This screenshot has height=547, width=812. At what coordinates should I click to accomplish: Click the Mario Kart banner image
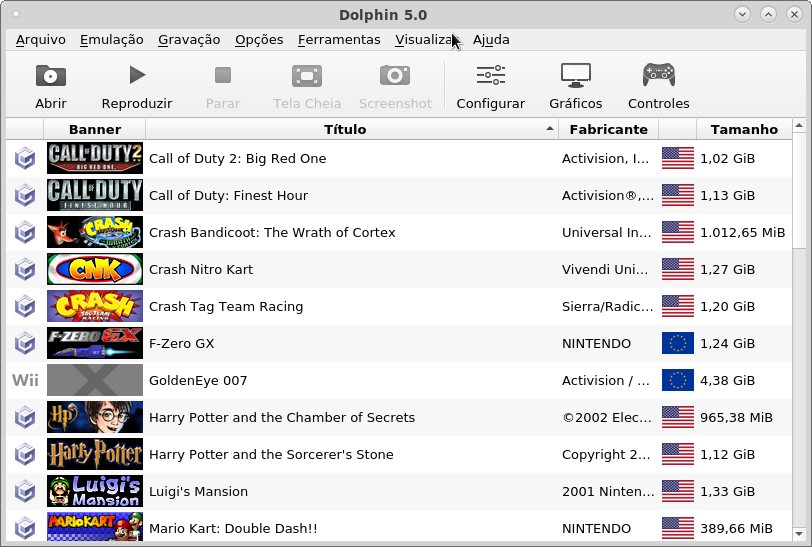95,527
